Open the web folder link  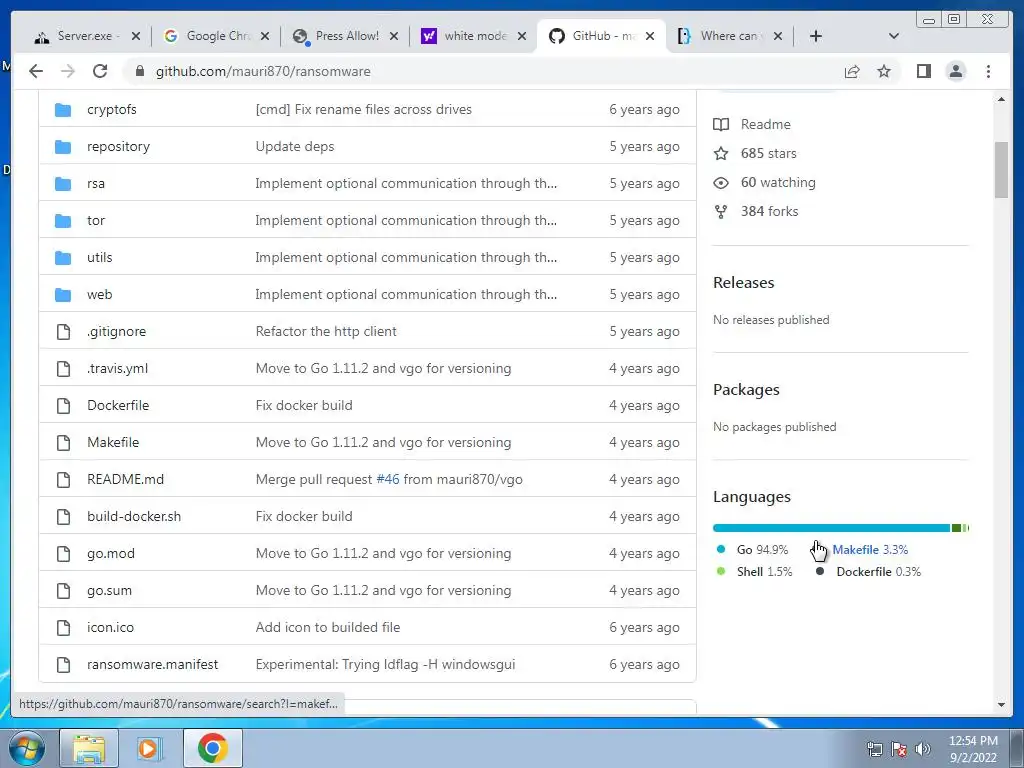(x=99, y=295)
